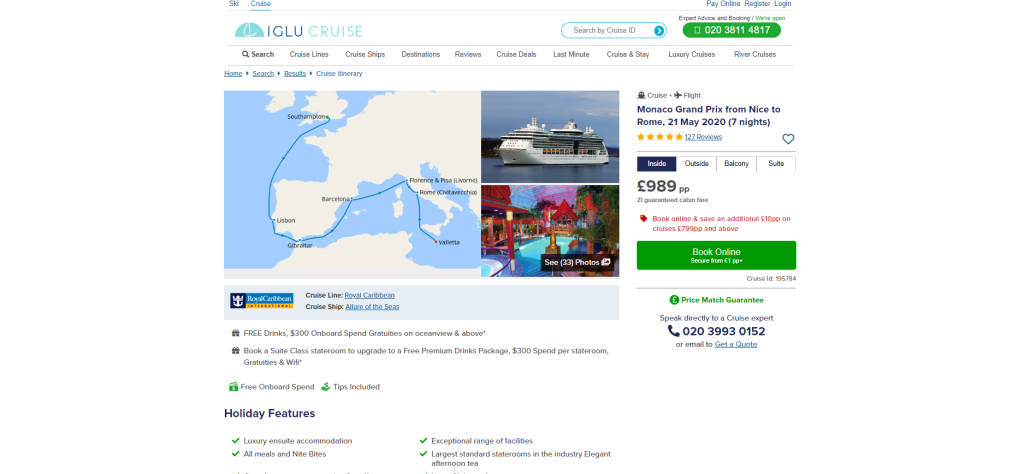The image size is (1024, 474).
Task: Click the search submit arrow icon
Action: (659, 31)
